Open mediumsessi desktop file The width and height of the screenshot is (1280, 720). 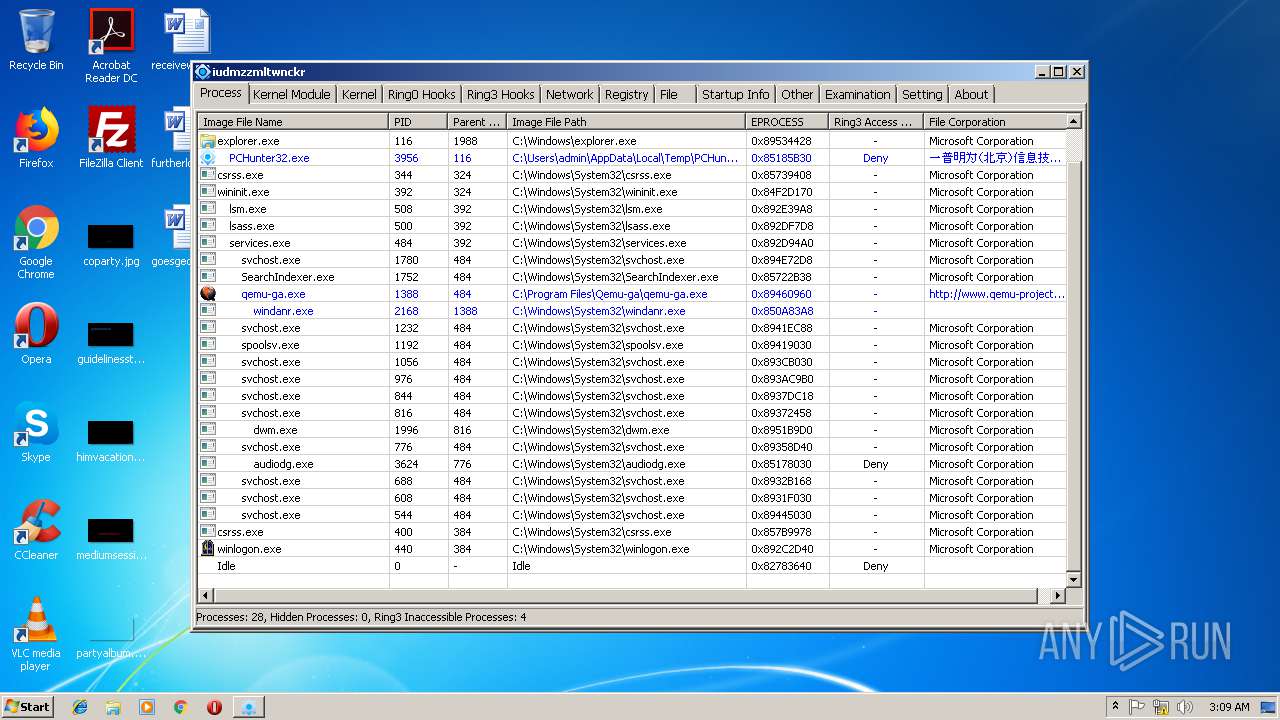point(111,539)
